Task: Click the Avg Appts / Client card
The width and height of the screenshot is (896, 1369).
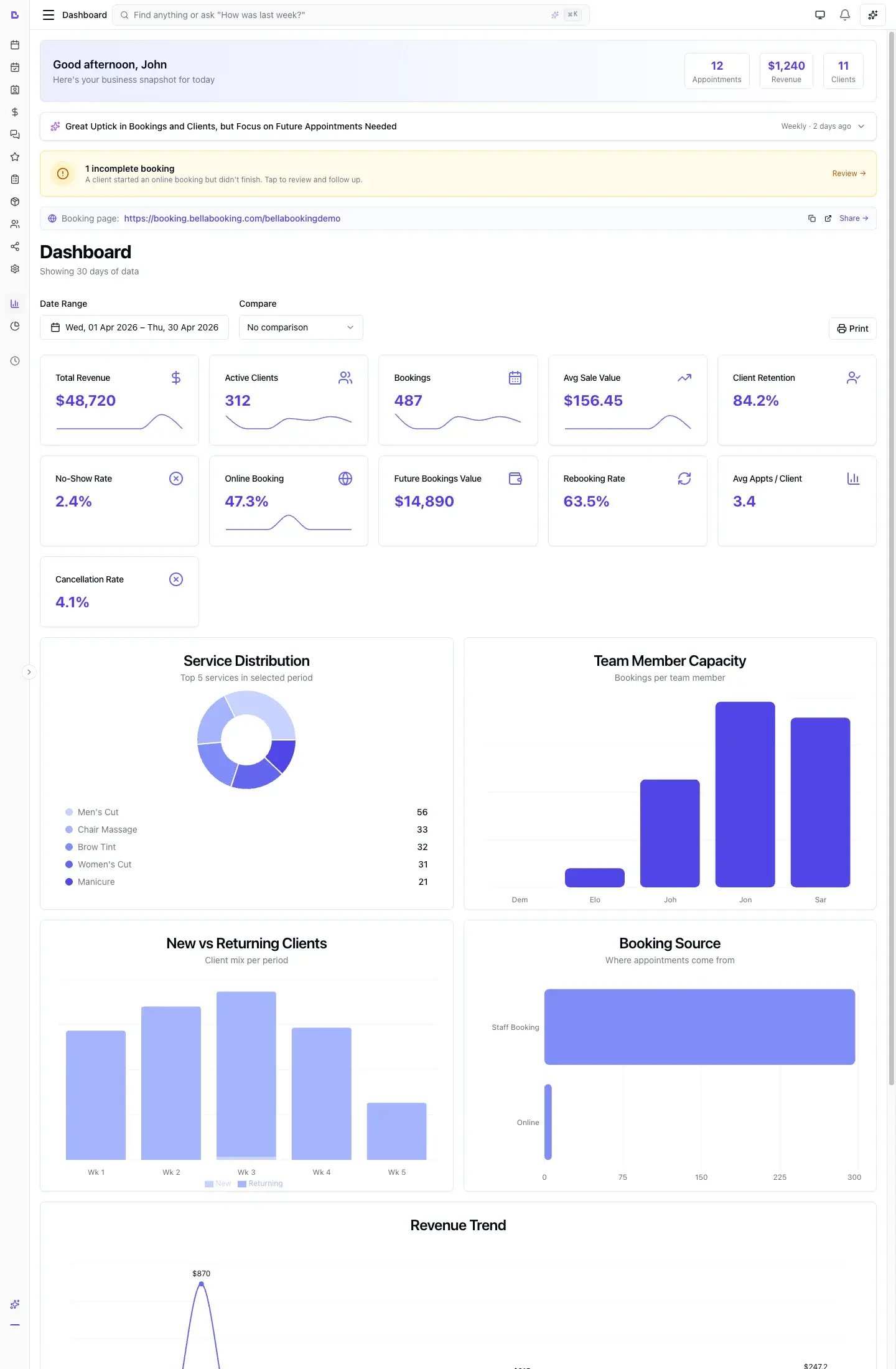Action: pyautogui.click(x=797, y=501)
